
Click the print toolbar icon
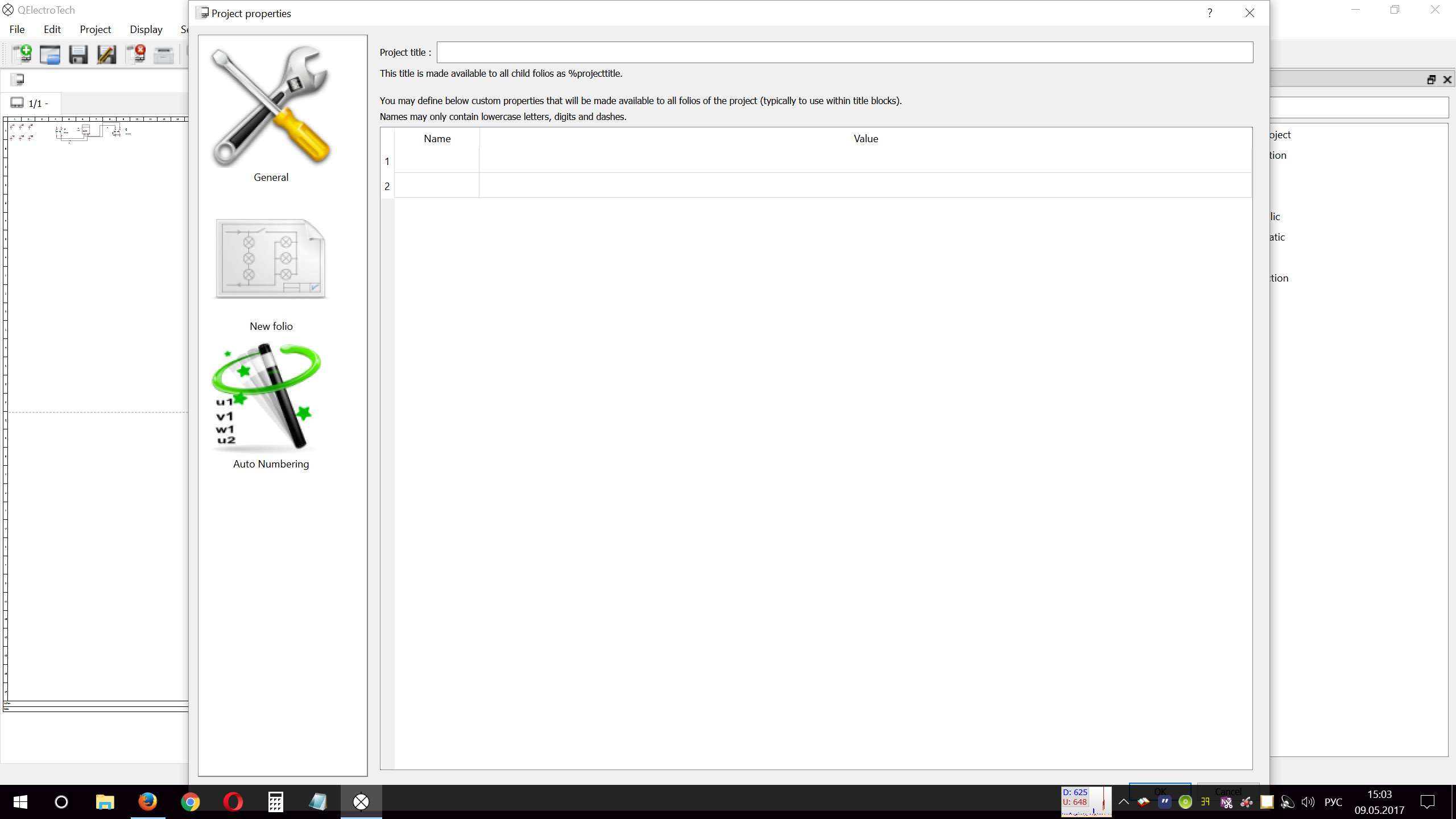164,55
